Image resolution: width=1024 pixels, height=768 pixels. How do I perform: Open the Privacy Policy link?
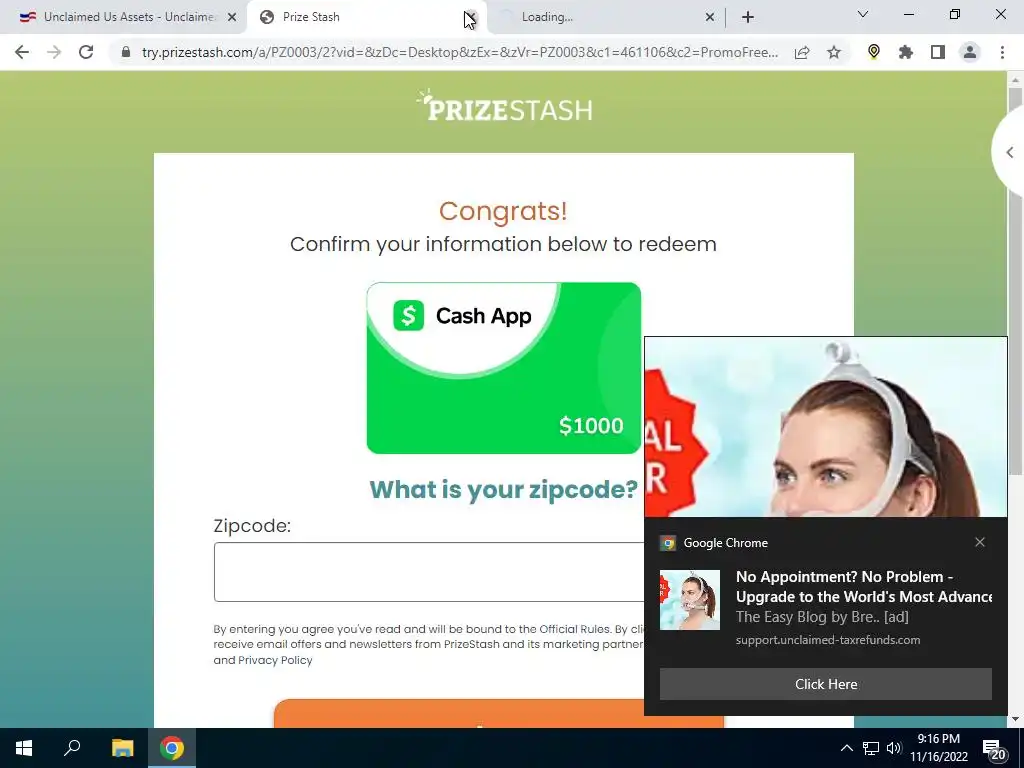[x=275, y=660]
